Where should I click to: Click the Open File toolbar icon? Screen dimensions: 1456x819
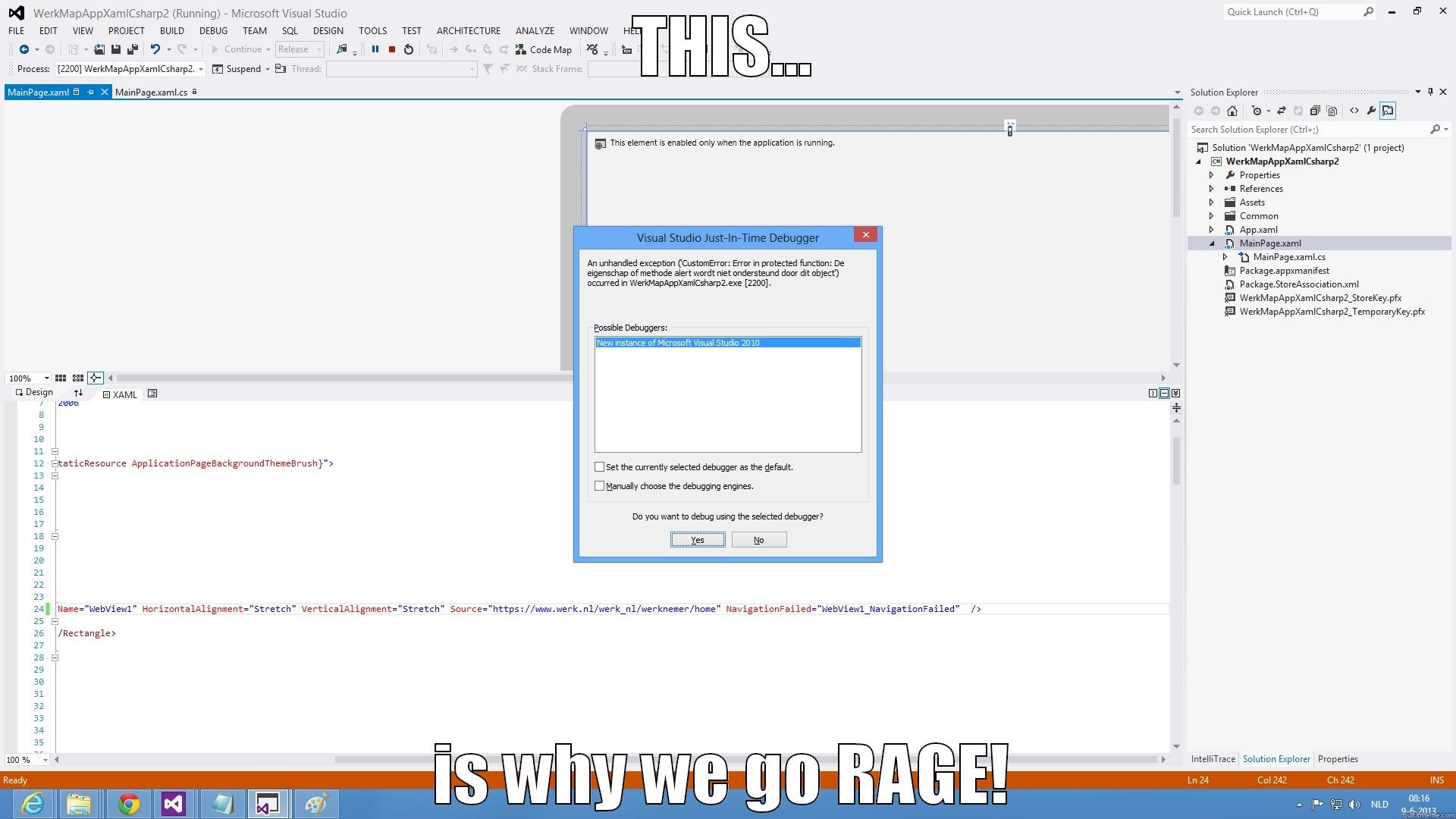coord(99,49)
